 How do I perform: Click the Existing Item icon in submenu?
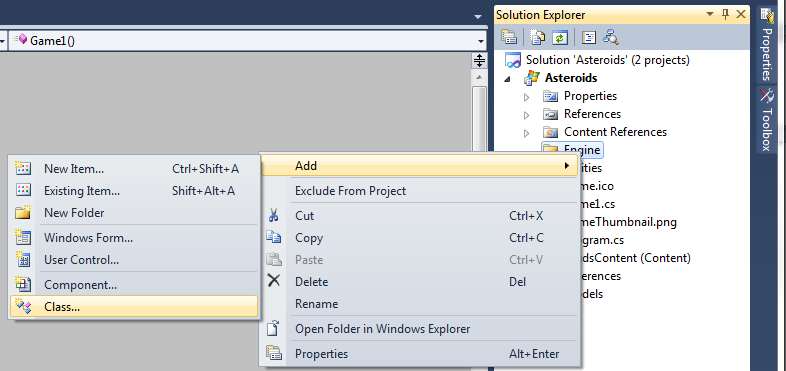[23, 190]
